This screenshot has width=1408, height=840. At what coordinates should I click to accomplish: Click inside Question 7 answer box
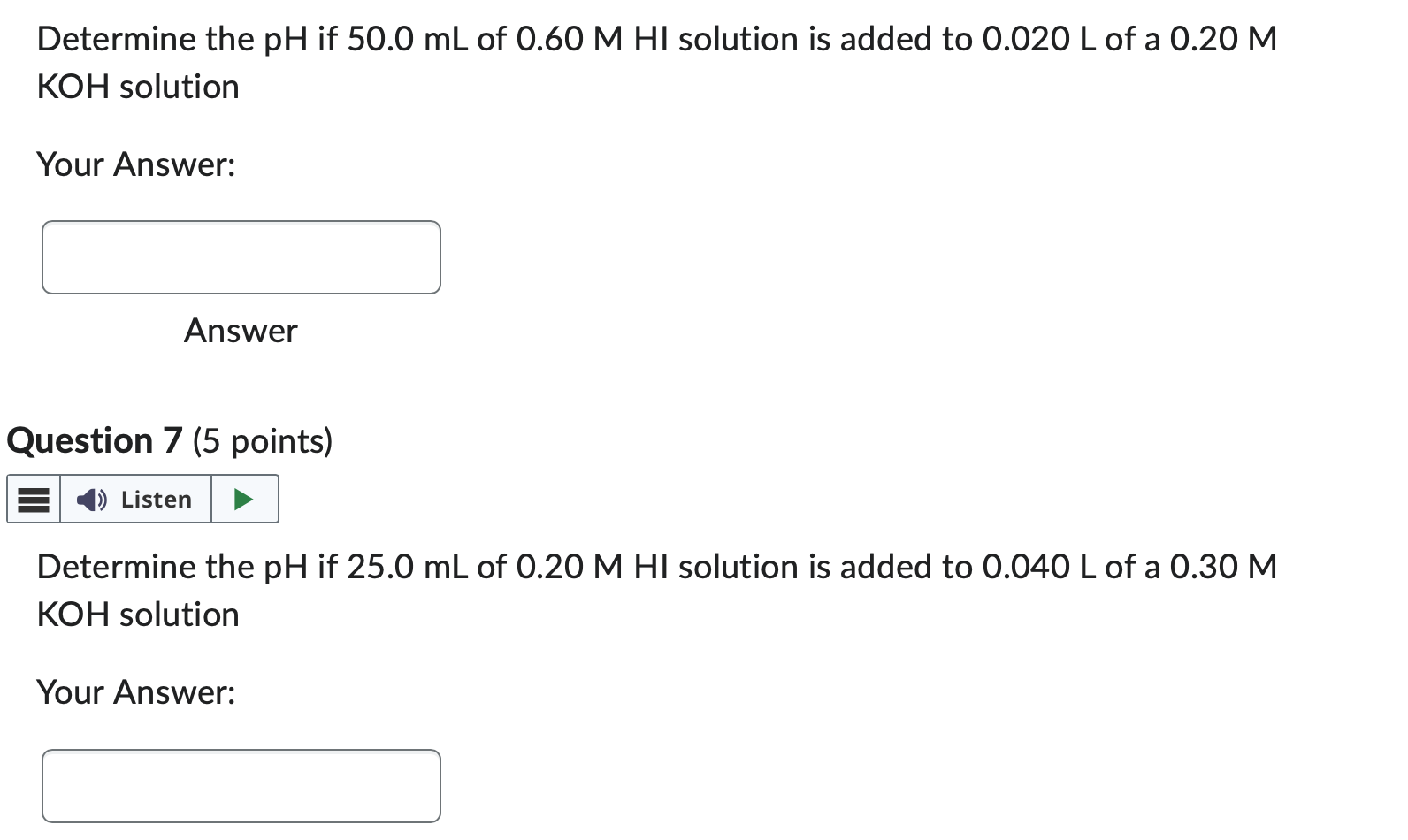tap(241, 785)
